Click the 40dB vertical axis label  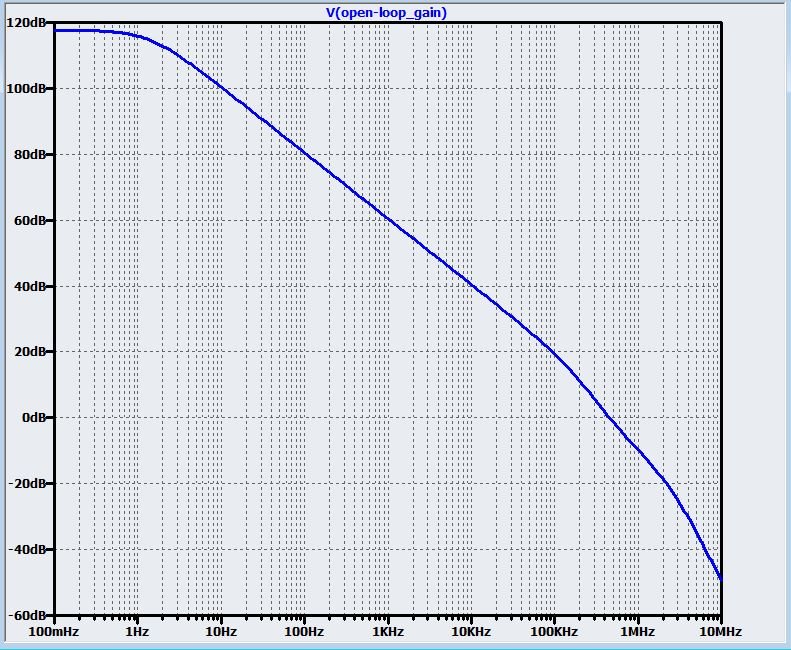pos(28,286)
